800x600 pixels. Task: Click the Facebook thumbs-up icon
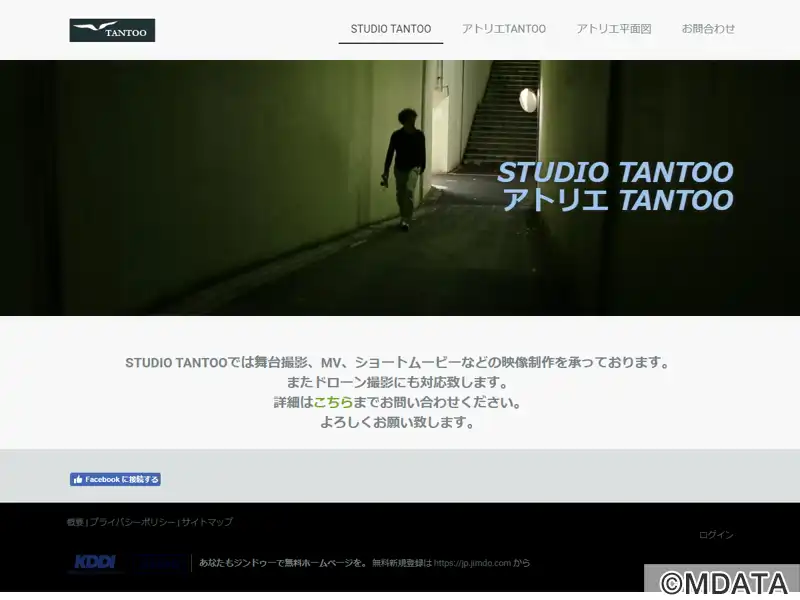tap(78, 480)
